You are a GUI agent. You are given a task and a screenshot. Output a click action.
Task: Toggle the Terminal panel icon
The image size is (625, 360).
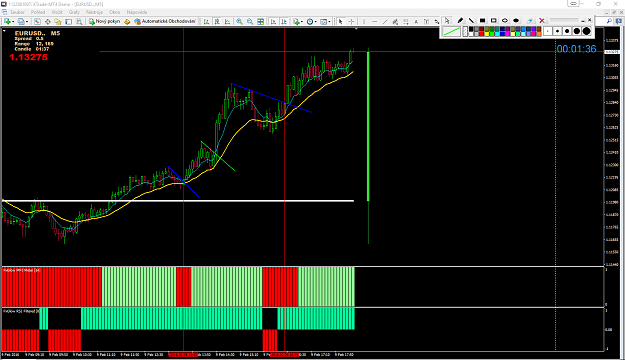(x=69, y=22)
